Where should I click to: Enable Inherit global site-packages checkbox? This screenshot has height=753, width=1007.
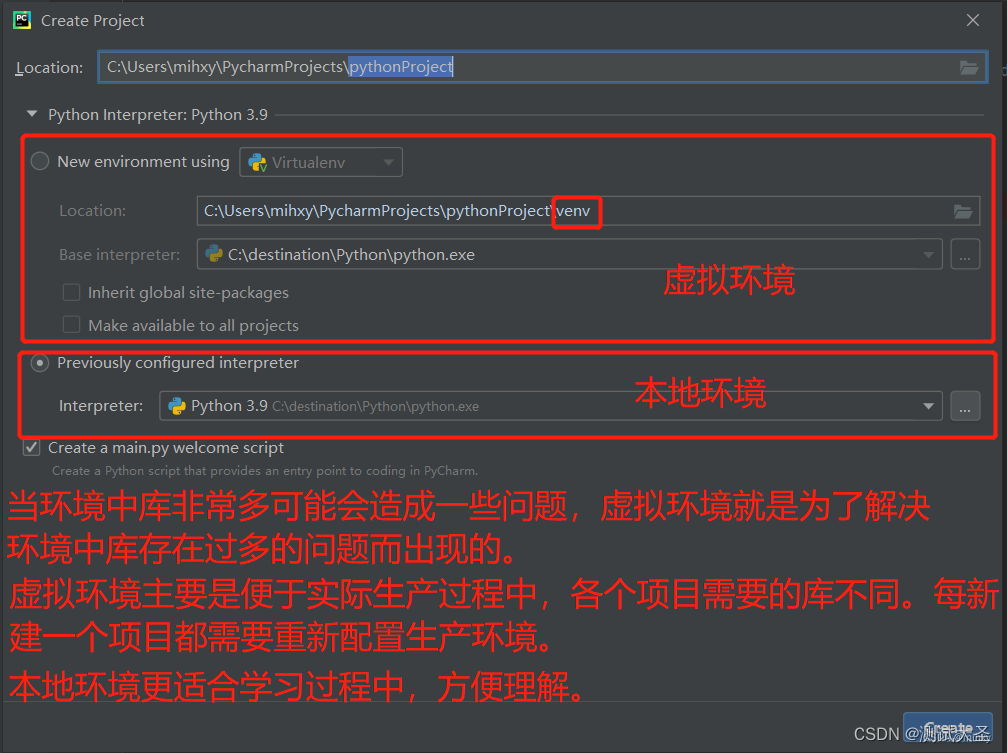71,292
